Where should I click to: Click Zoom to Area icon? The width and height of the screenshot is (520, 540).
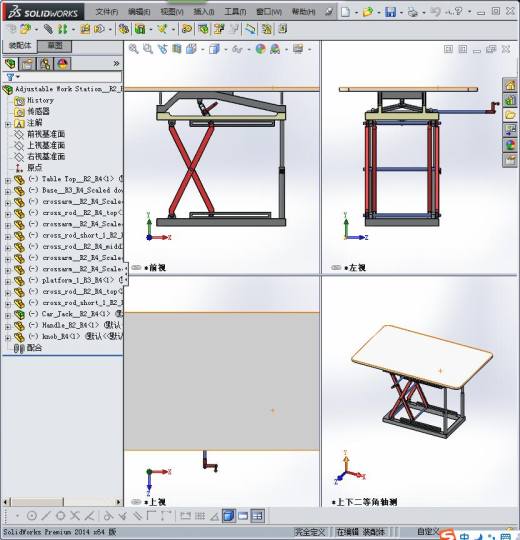[148, 49]
